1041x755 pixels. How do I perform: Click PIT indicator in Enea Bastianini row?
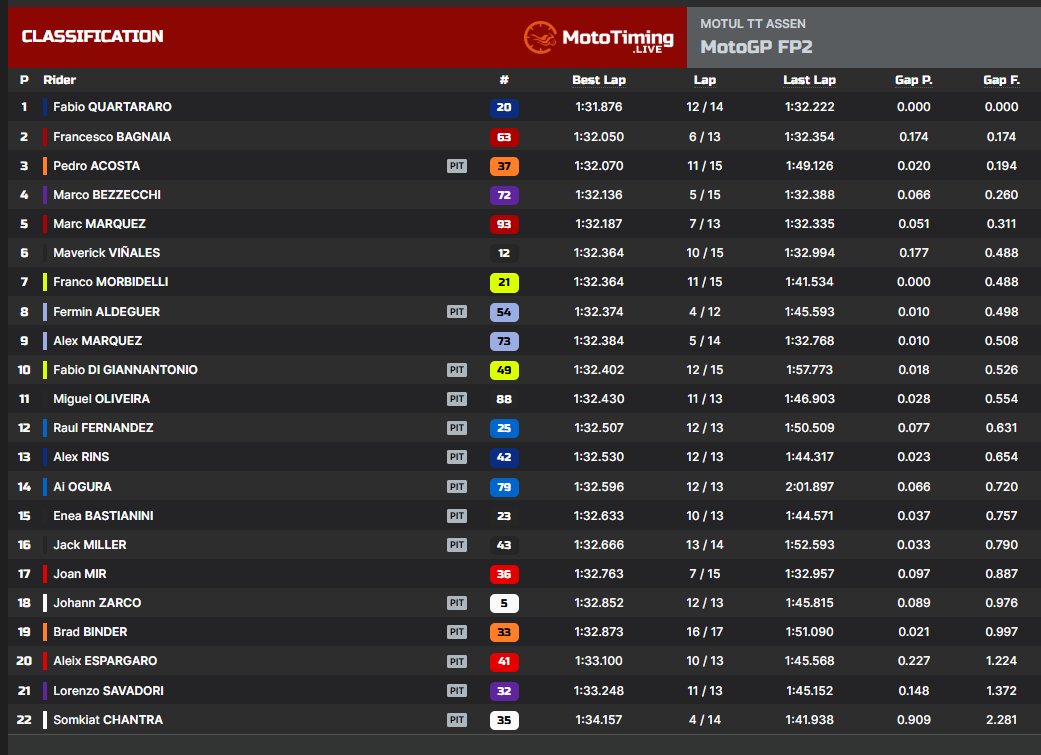coord(457,516)
